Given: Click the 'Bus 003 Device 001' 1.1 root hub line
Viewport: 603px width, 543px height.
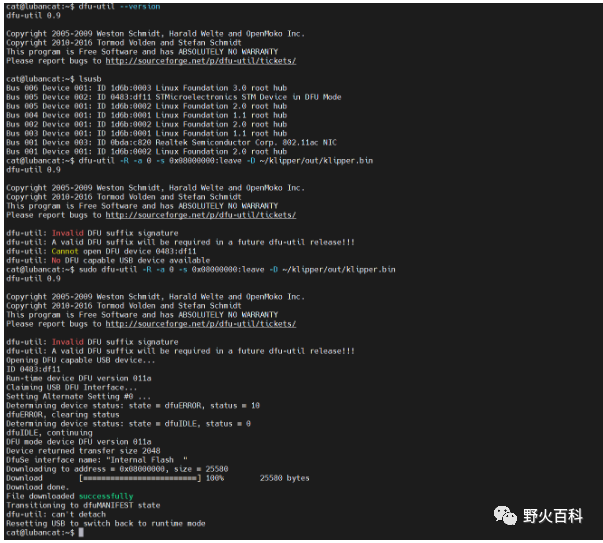Looking at the screenshot, I should (x=147, y=133).
